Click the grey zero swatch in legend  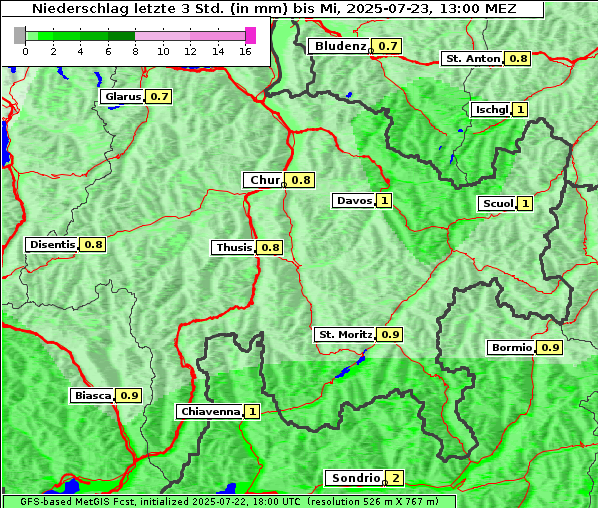click(19, 35)
